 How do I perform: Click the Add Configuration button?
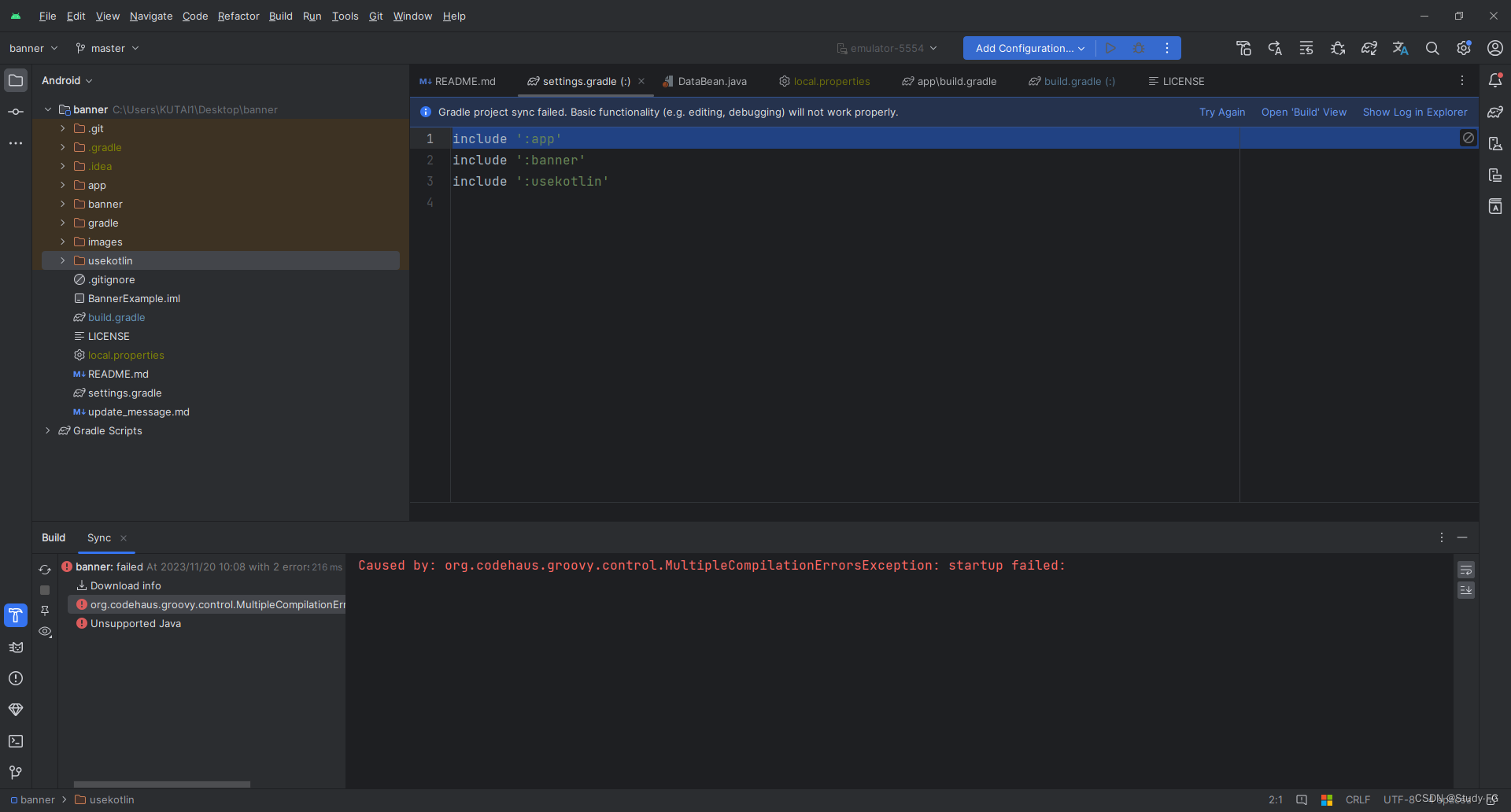1027,48
